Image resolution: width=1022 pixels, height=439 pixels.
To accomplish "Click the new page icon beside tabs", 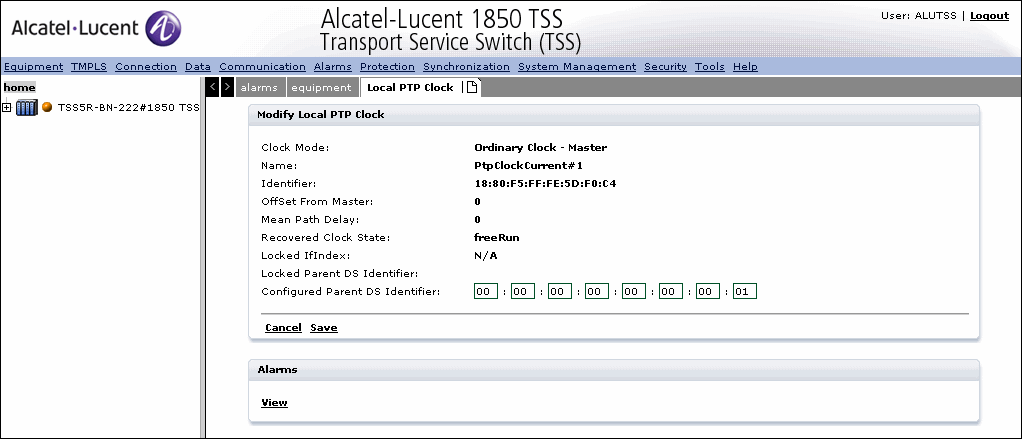I will click(x=473, y=87).
